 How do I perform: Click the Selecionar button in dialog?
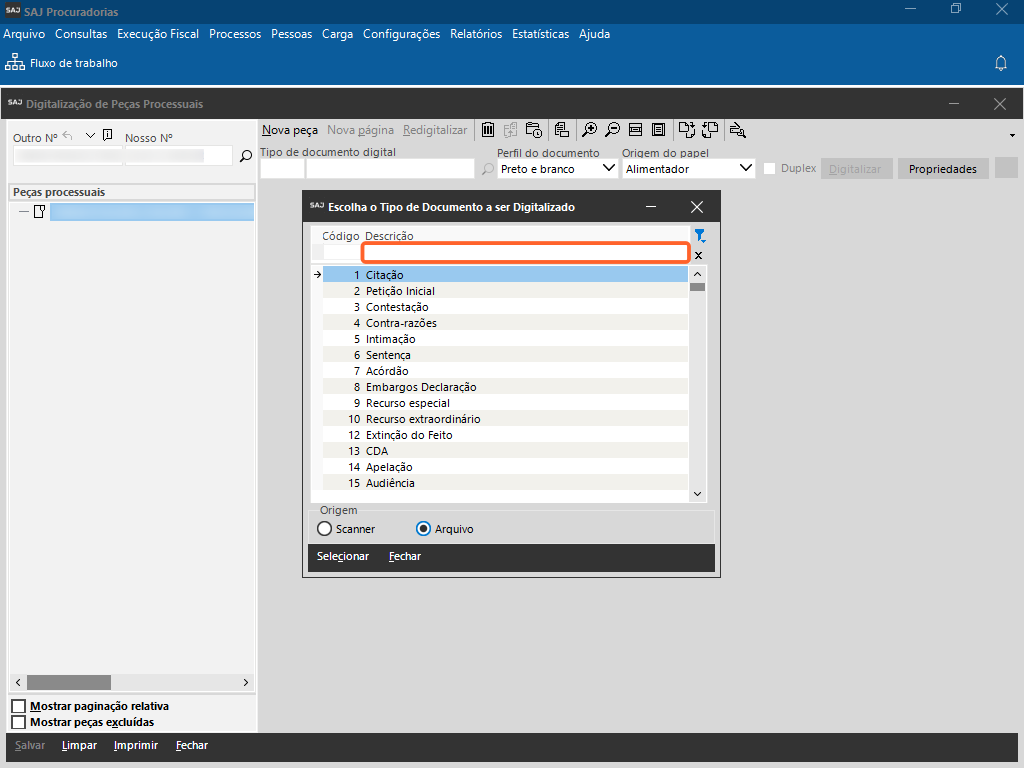pyautogui.click(x=343, y=557)
